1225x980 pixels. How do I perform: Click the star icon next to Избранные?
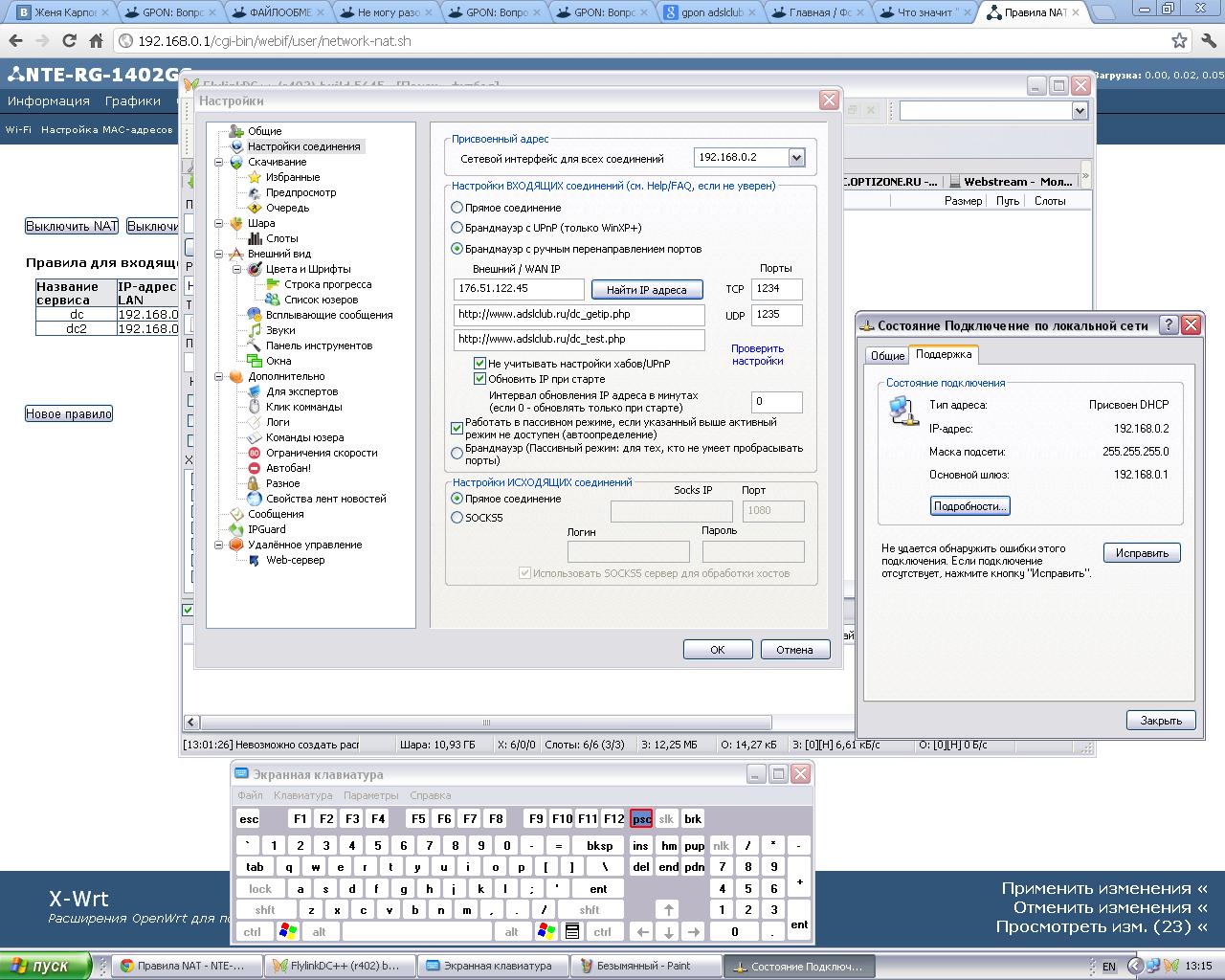tap(255, 177)
